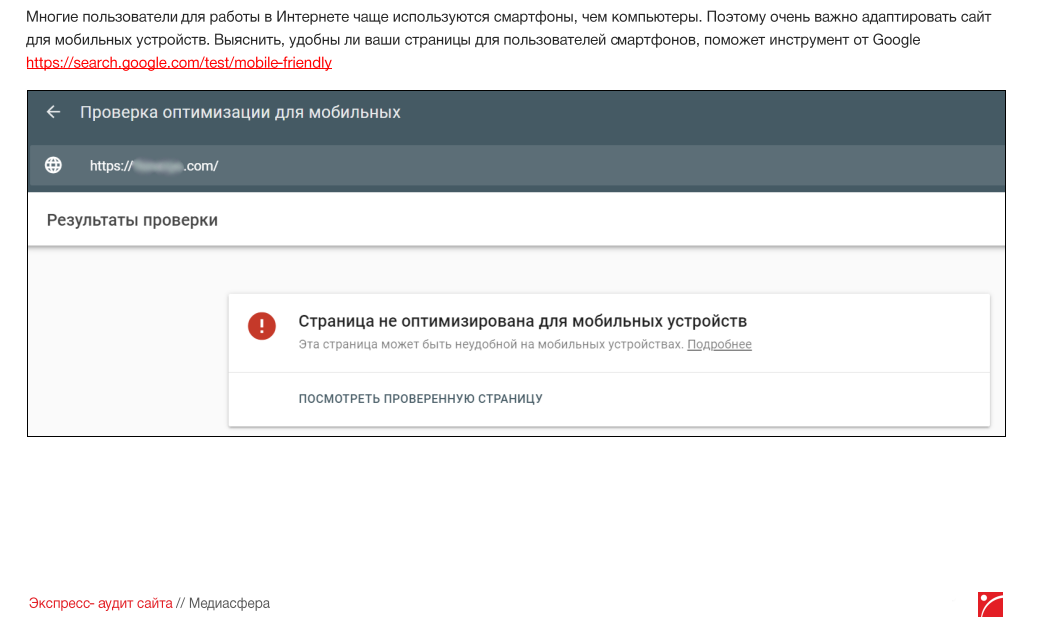Click the "Медиасфера" footer text

point(229,604)
